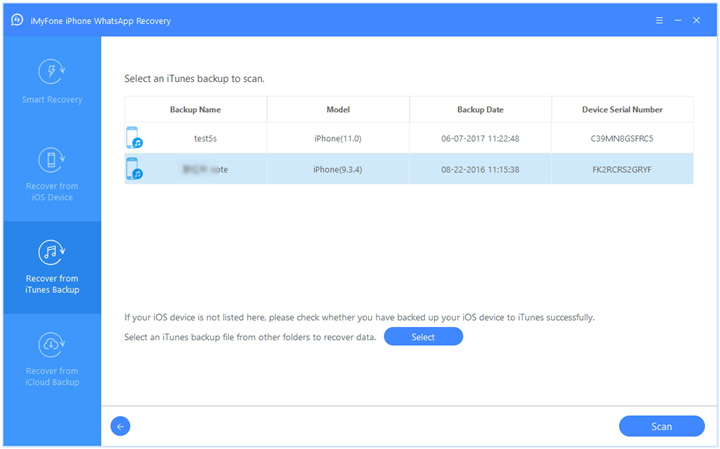
Task: Select Recover from iCloud Backup icon
Action: [x=51, y=345]
